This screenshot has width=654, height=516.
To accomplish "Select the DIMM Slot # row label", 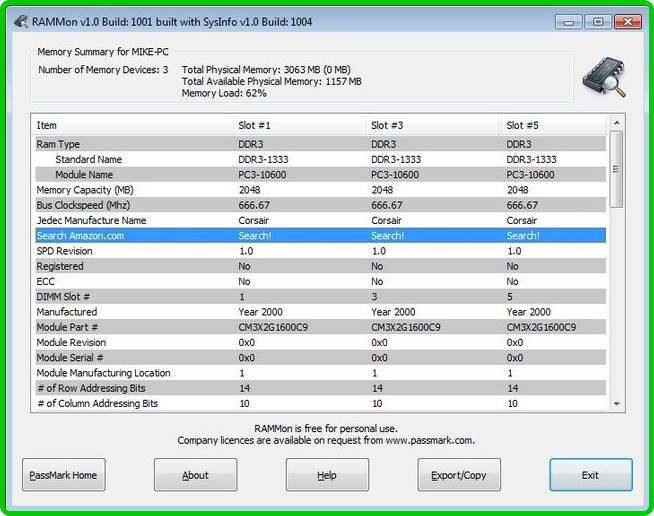I will 63,297.
